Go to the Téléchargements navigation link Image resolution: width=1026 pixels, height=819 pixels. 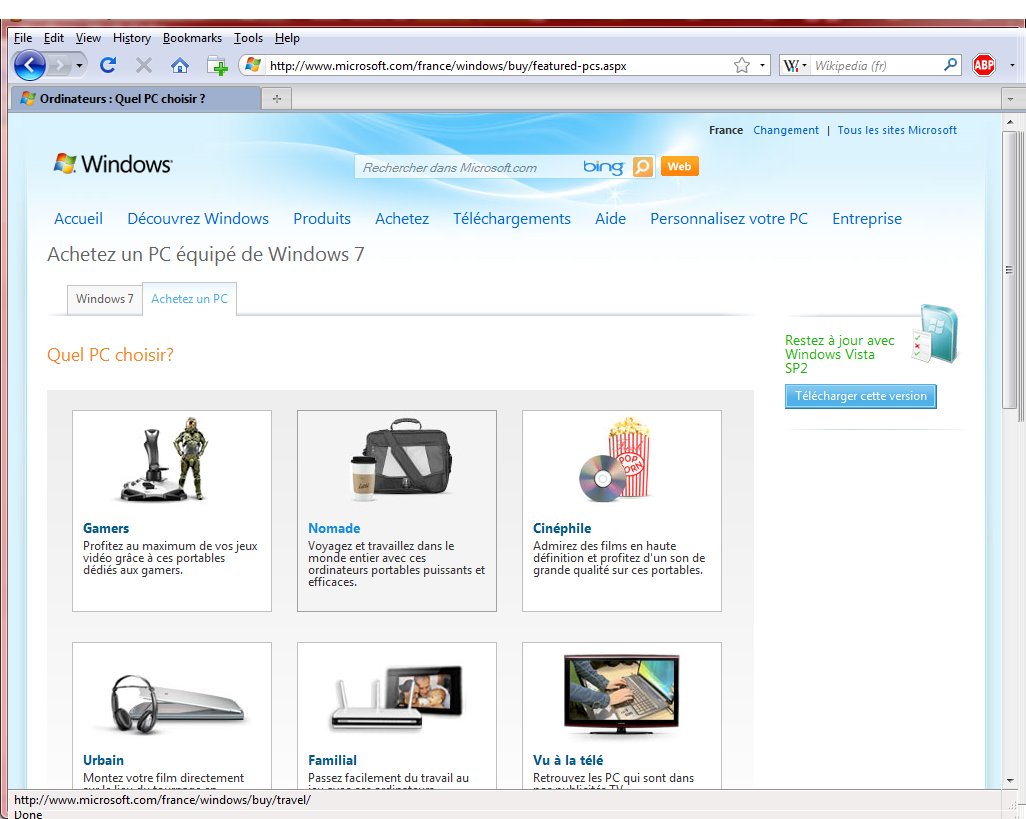pos(512,218)
